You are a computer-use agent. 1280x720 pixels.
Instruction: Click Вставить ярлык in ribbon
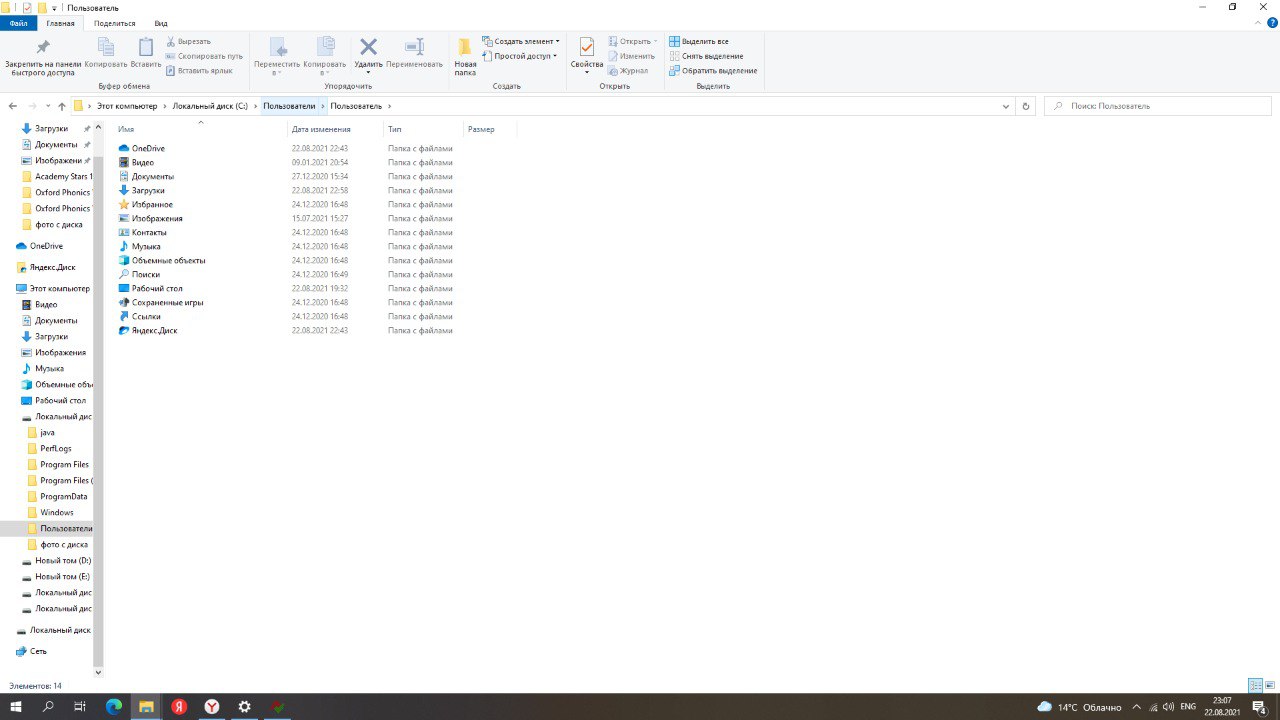pos(199,70)
